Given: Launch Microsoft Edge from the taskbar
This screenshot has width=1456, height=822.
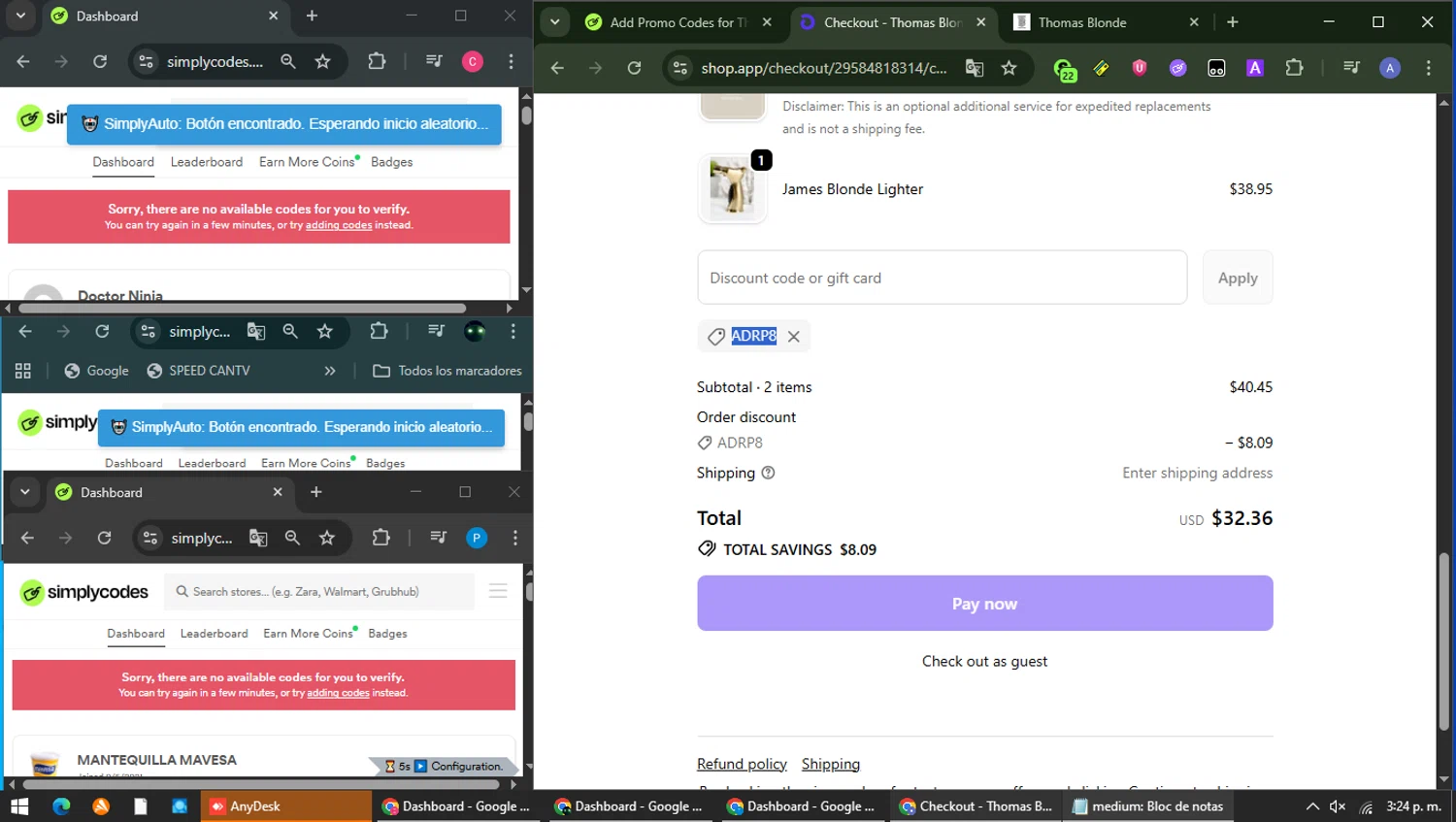Looking at the screenshot, I should point(60,806).
